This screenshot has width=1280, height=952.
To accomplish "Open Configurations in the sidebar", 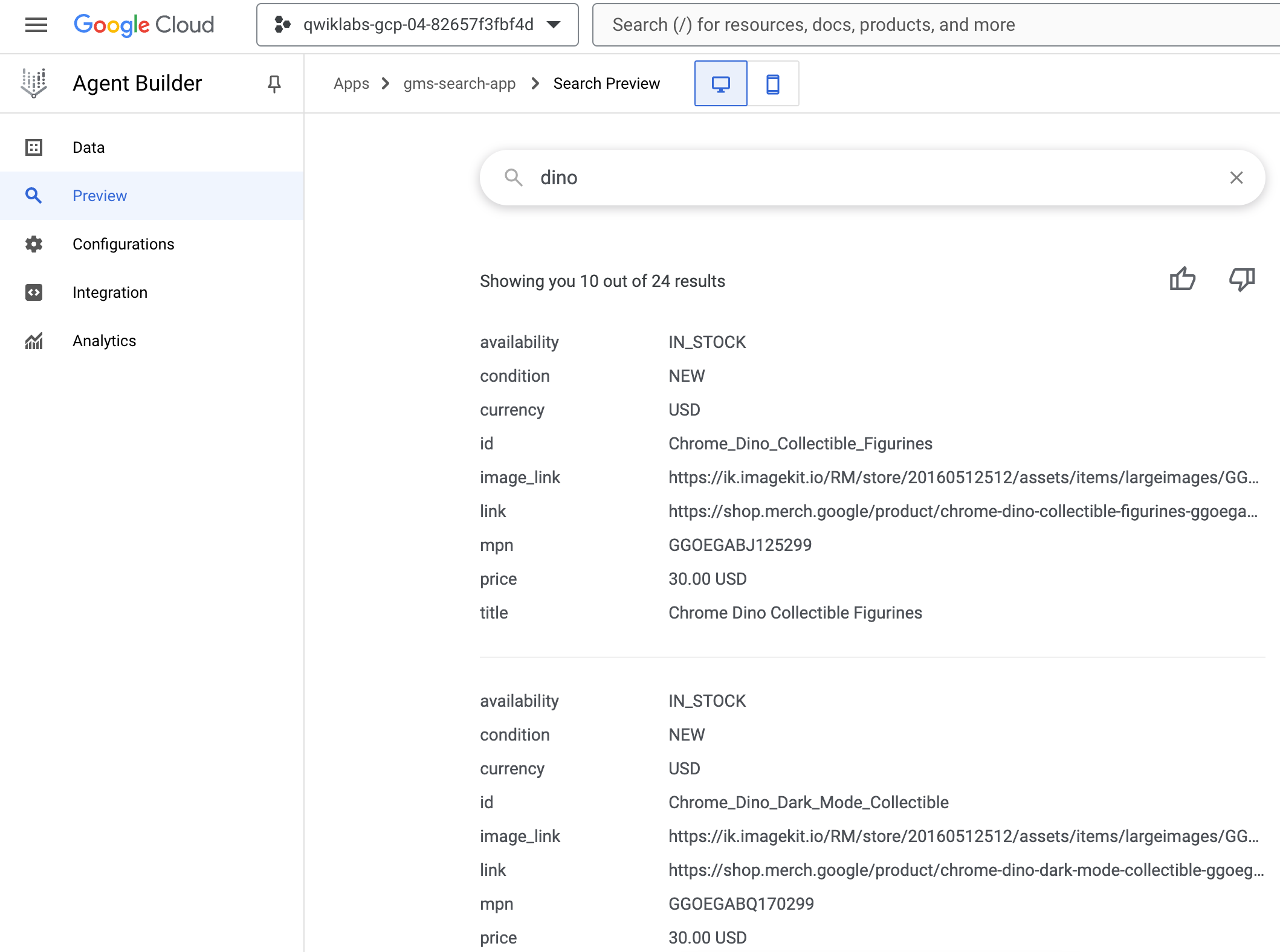I will (152, 244).
